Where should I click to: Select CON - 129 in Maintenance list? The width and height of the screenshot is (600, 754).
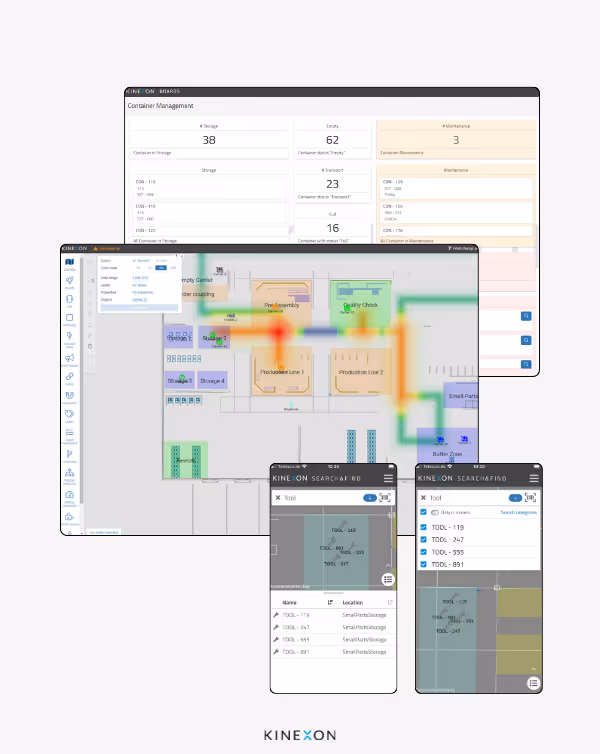456,188
